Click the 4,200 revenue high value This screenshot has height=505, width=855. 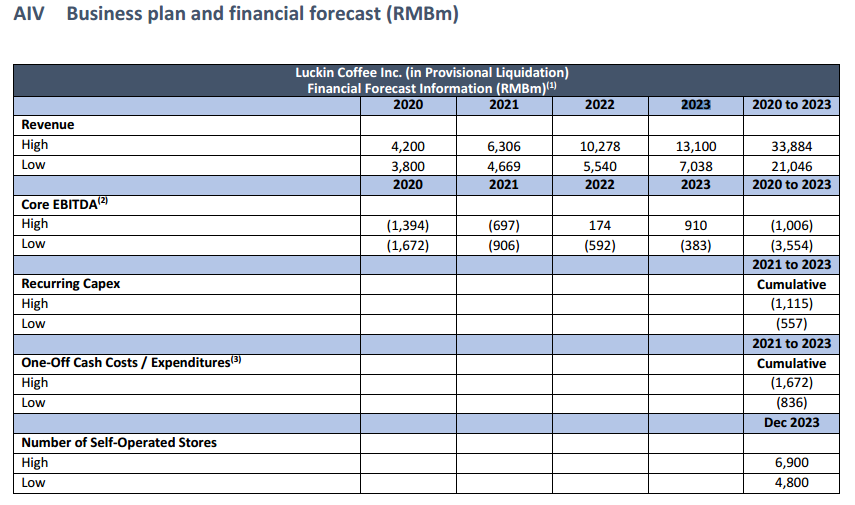click(x=407, y=145)
